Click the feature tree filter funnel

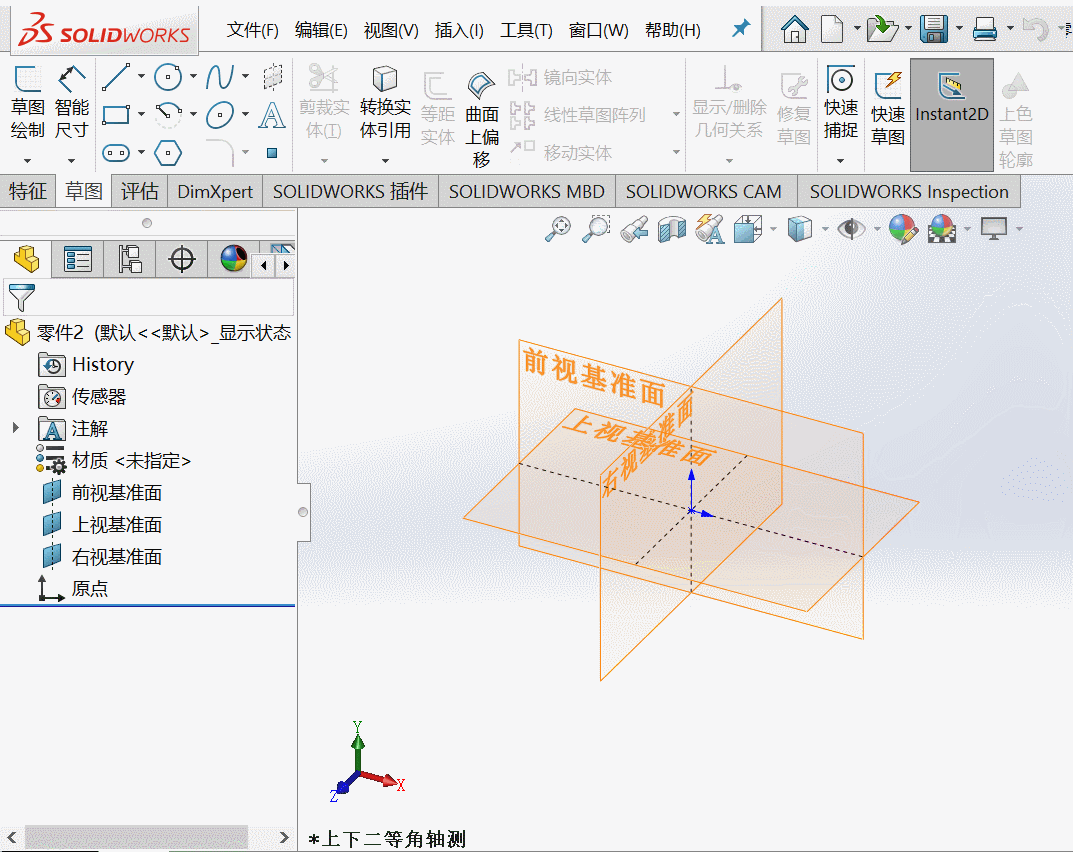click(x=21, y=298)
